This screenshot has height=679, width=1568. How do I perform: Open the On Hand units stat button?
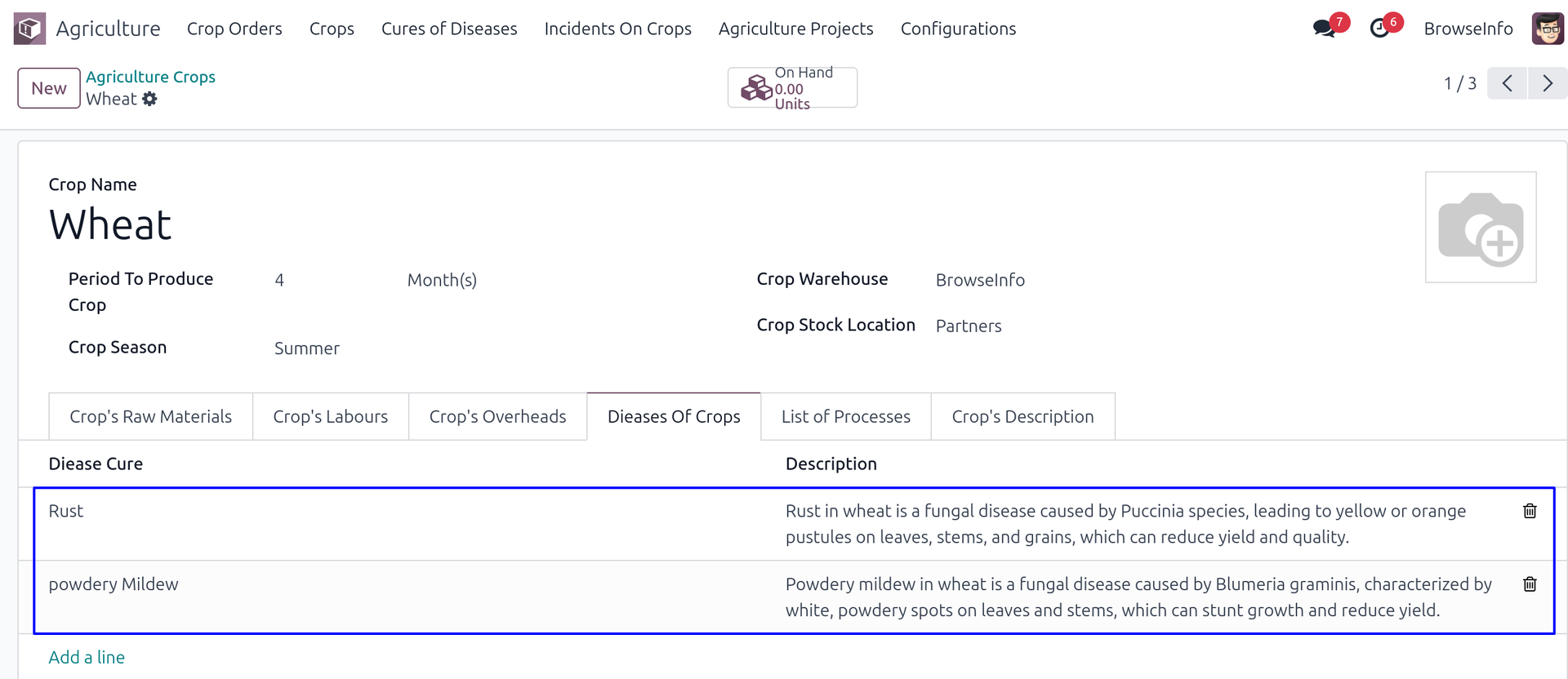point(792,88)
